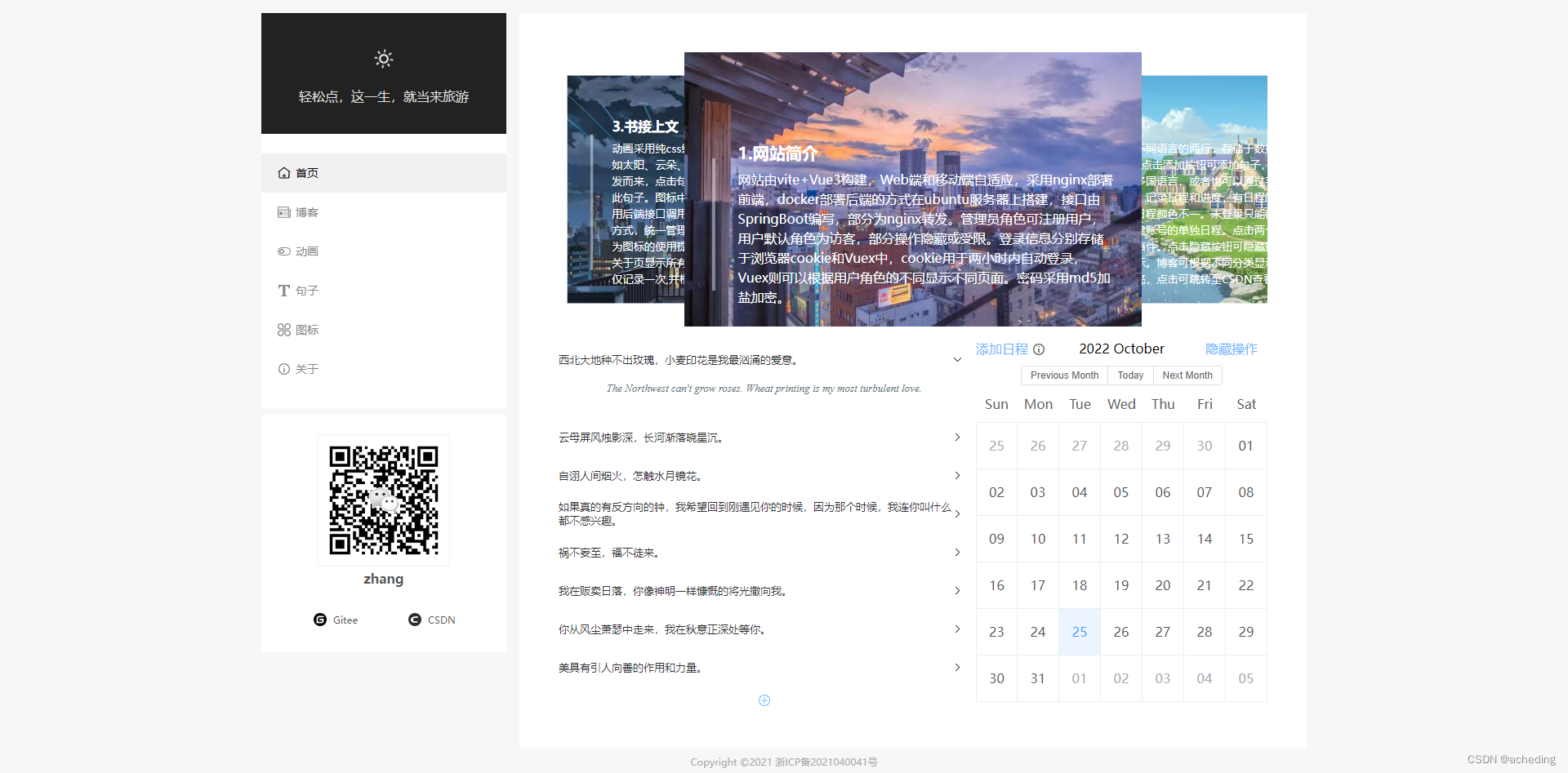
Task: Click 隐藏操作 hide actions link
Action: [x=1232, y=349]
